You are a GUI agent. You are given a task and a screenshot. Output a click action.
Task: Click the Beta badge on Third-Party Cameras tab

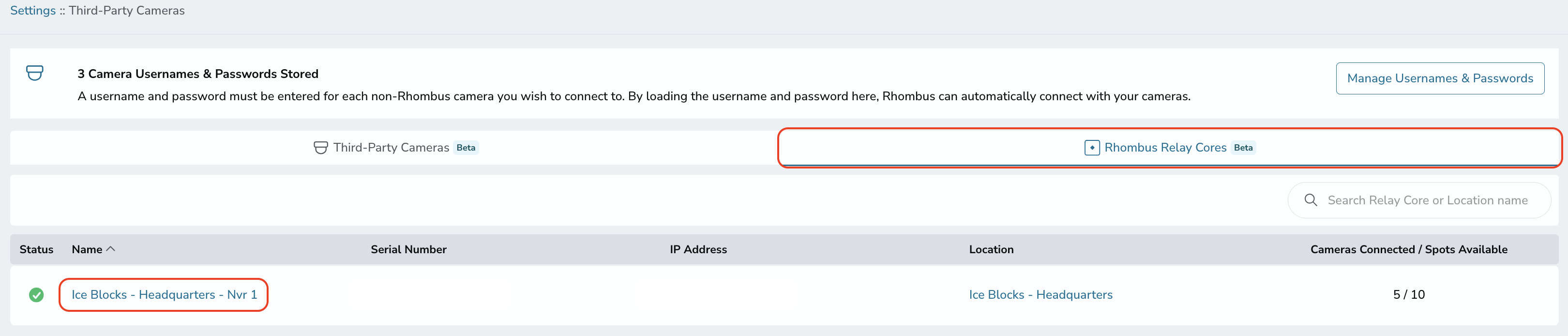coord(466,147)
